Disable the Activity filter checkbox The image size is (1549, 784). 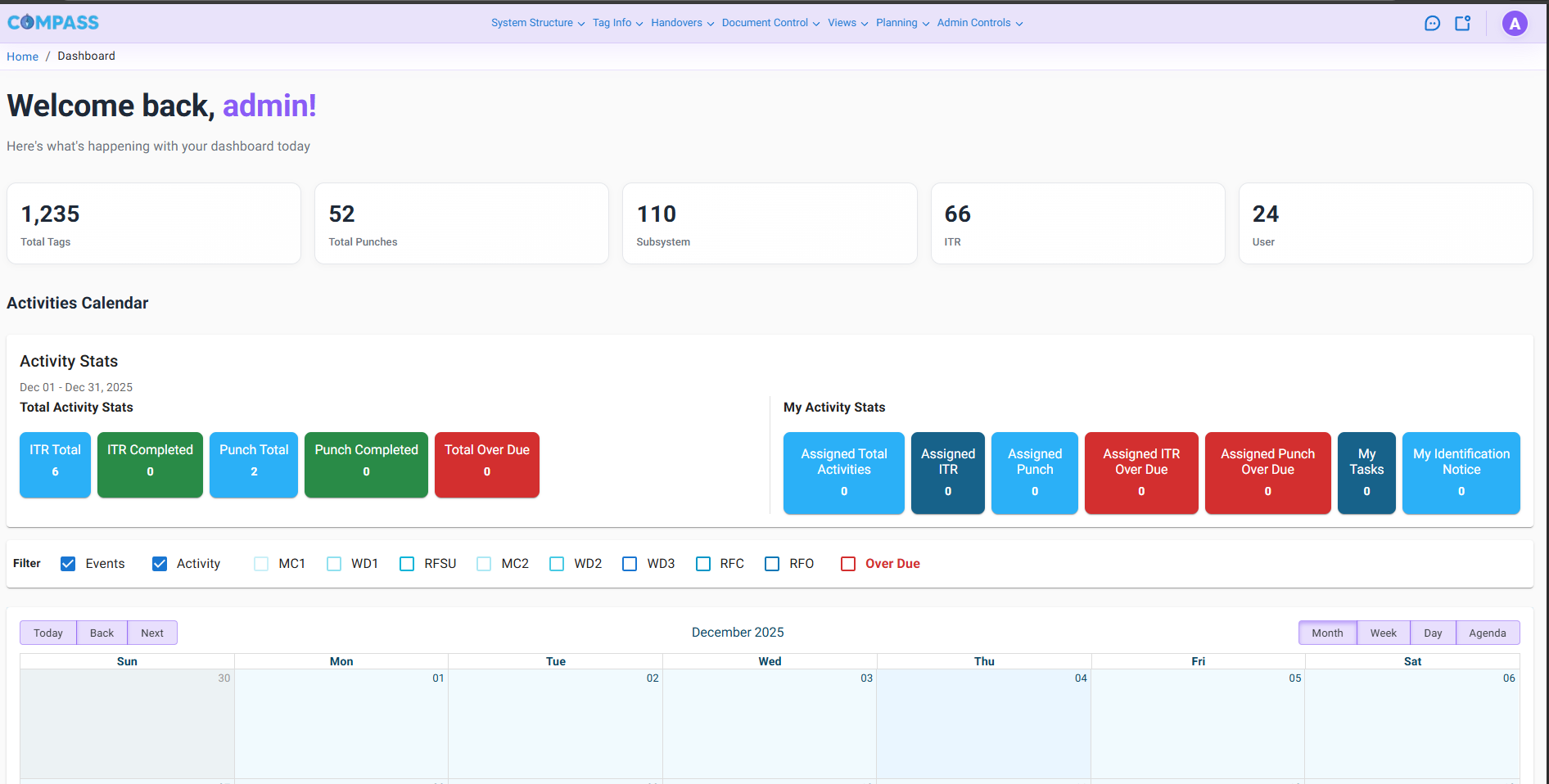[x=159, y=563]
